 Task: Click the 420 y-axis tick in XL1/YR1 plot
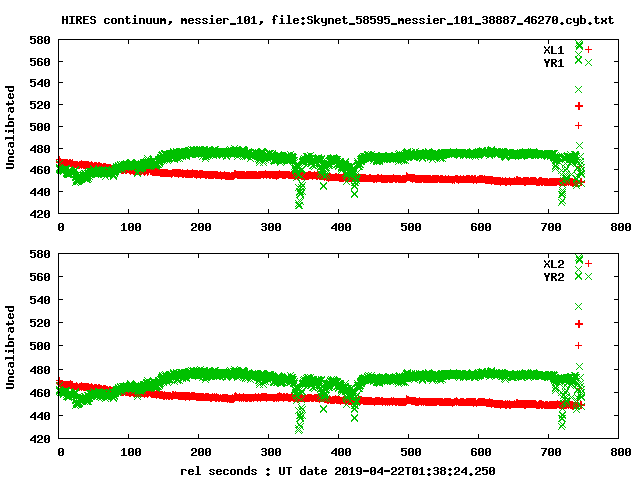click(x=40, y=213)
